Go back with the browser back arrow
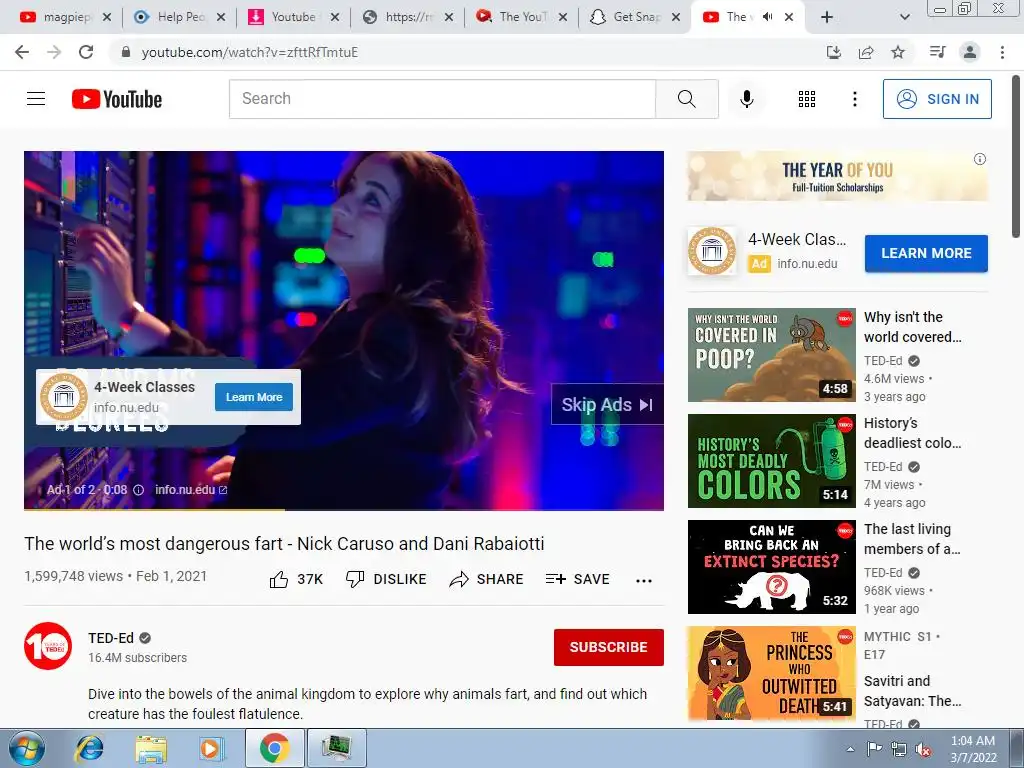Screen dimensions: 1024x768 pyautogui.click(x=22, y=52)
